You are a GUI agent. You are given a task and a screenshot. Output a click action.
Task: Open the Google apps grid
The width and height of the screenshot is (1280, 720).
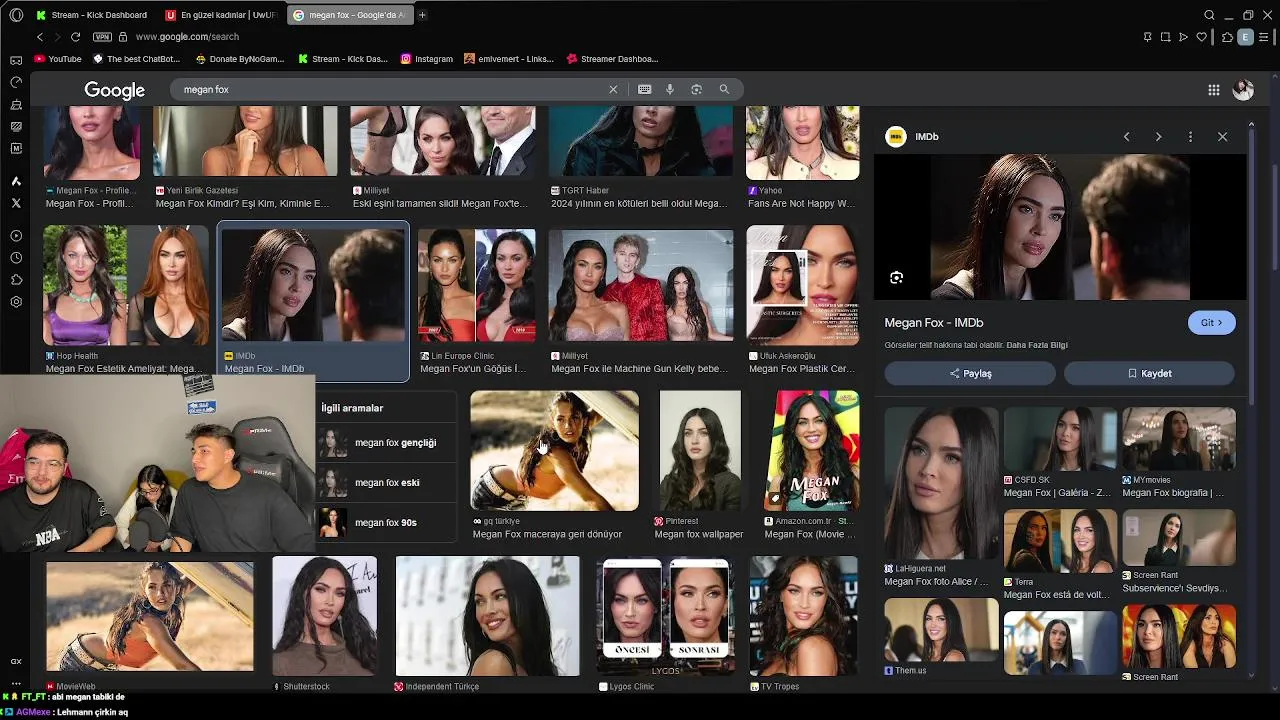[1213, 90]
